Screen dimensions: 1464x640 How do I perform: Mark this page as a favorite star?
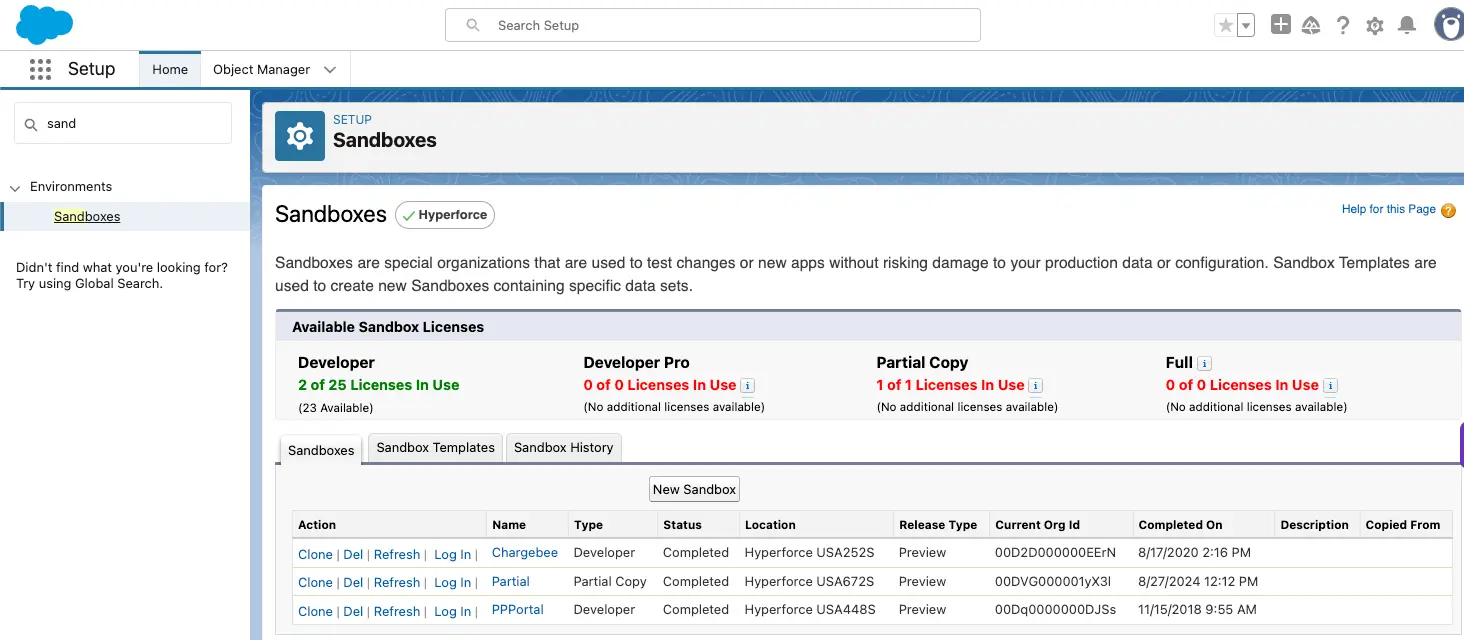tap(1227, 25)
